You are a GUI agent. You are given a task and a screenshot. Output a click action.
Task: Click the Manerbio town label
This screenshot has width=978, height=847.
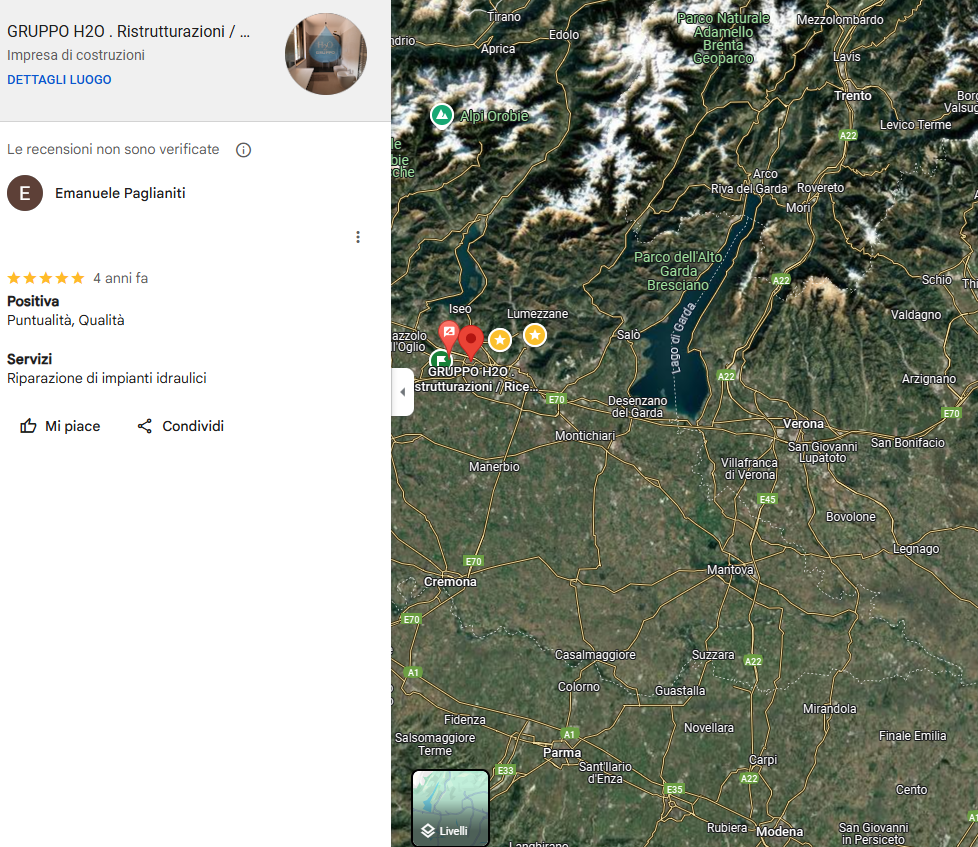pos(494,467)
